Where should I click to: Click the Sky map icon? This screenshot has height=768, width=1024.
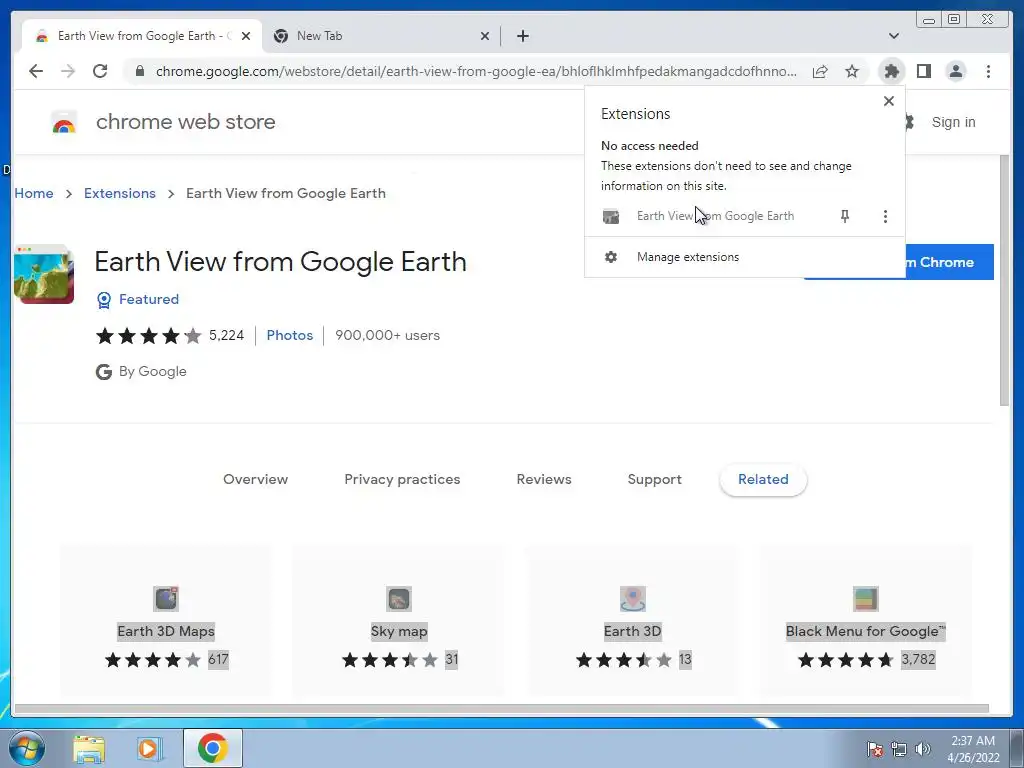tap(398, 599)
